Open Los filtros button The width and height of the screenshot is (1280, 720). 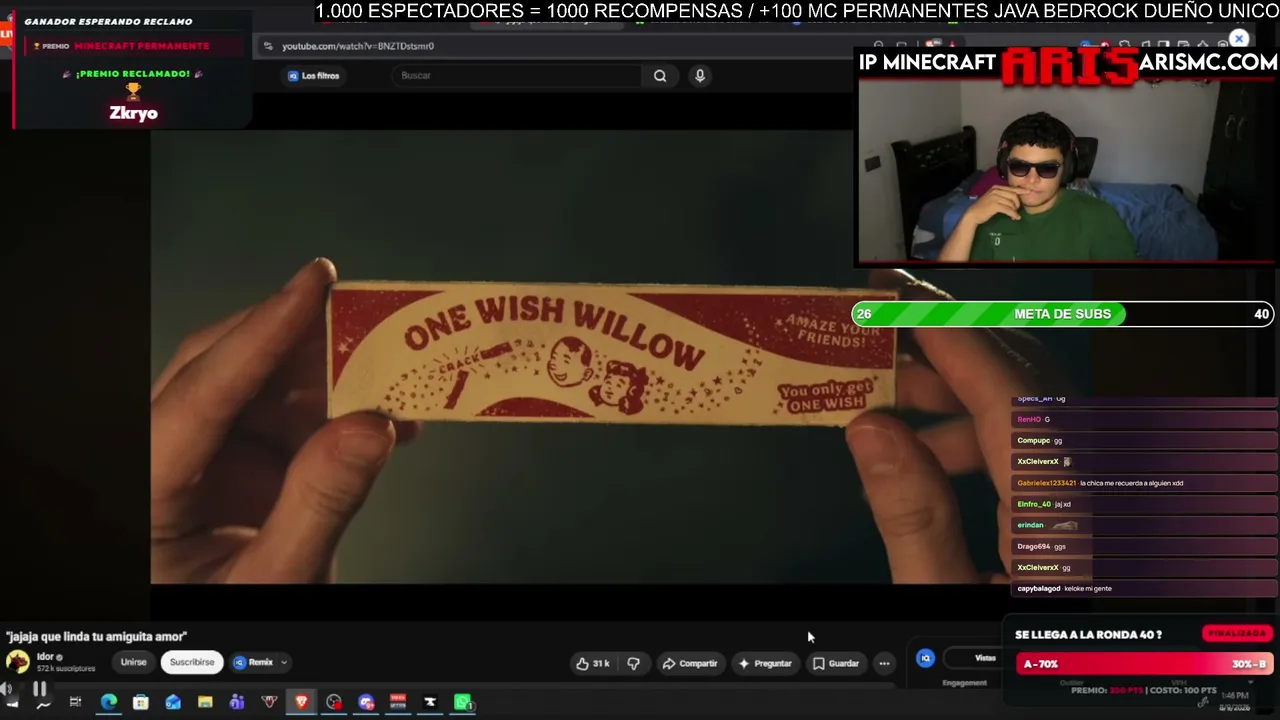(314, 76)
